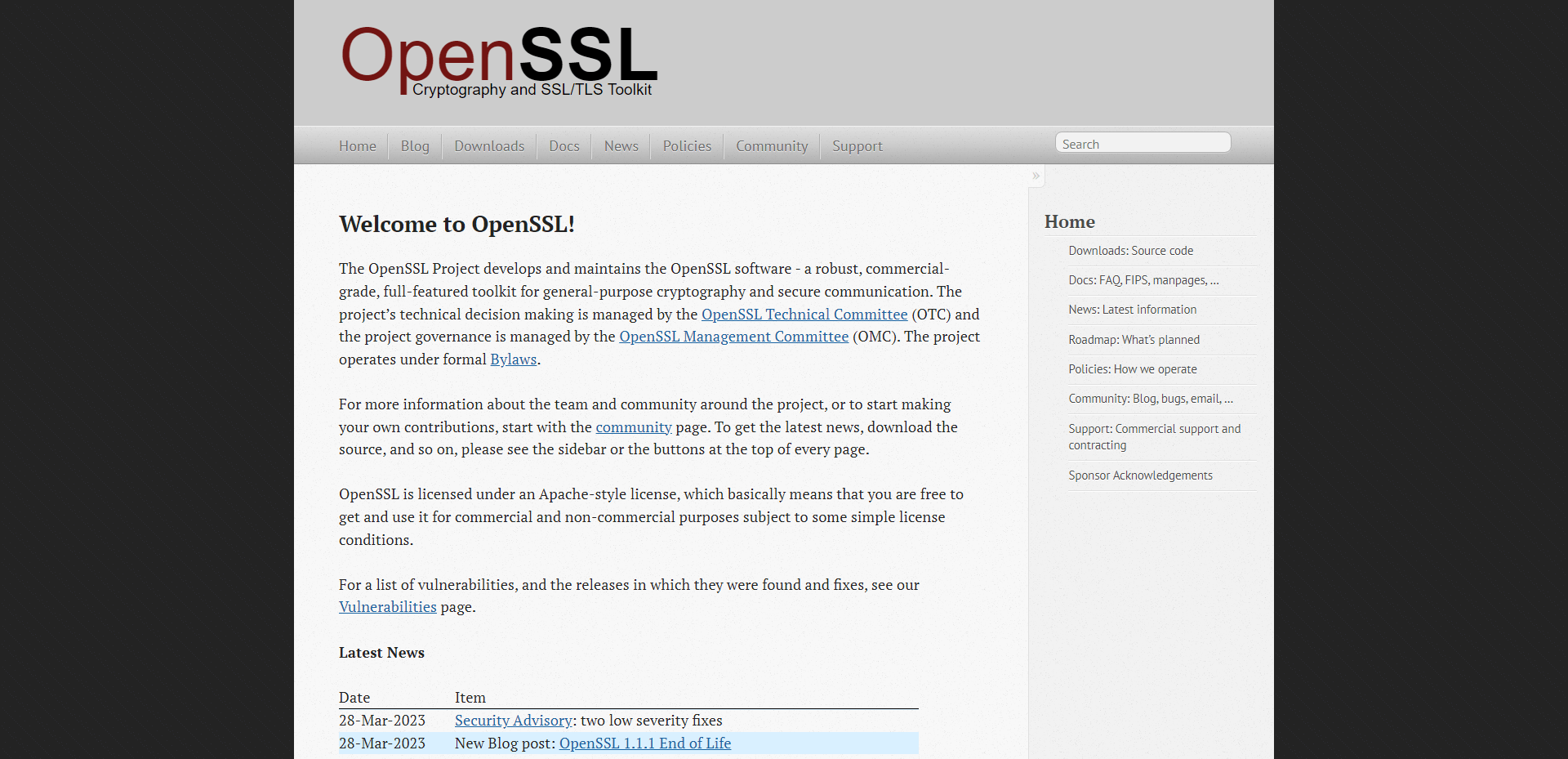Open sidebar Support: Commercial support and contracting
Image resolution: width=1568 pixels, height=759 pixels.
tap(1155, 437)
